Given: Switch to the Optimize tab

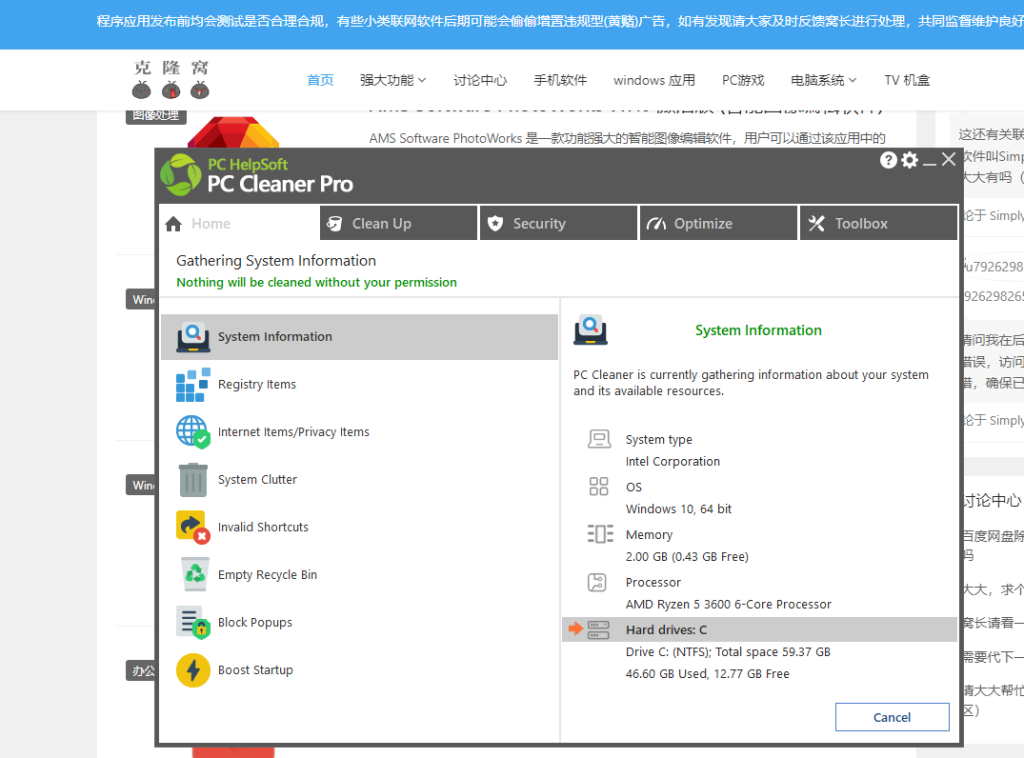Looking at the screenshot, I should click(x=718, y=223).
